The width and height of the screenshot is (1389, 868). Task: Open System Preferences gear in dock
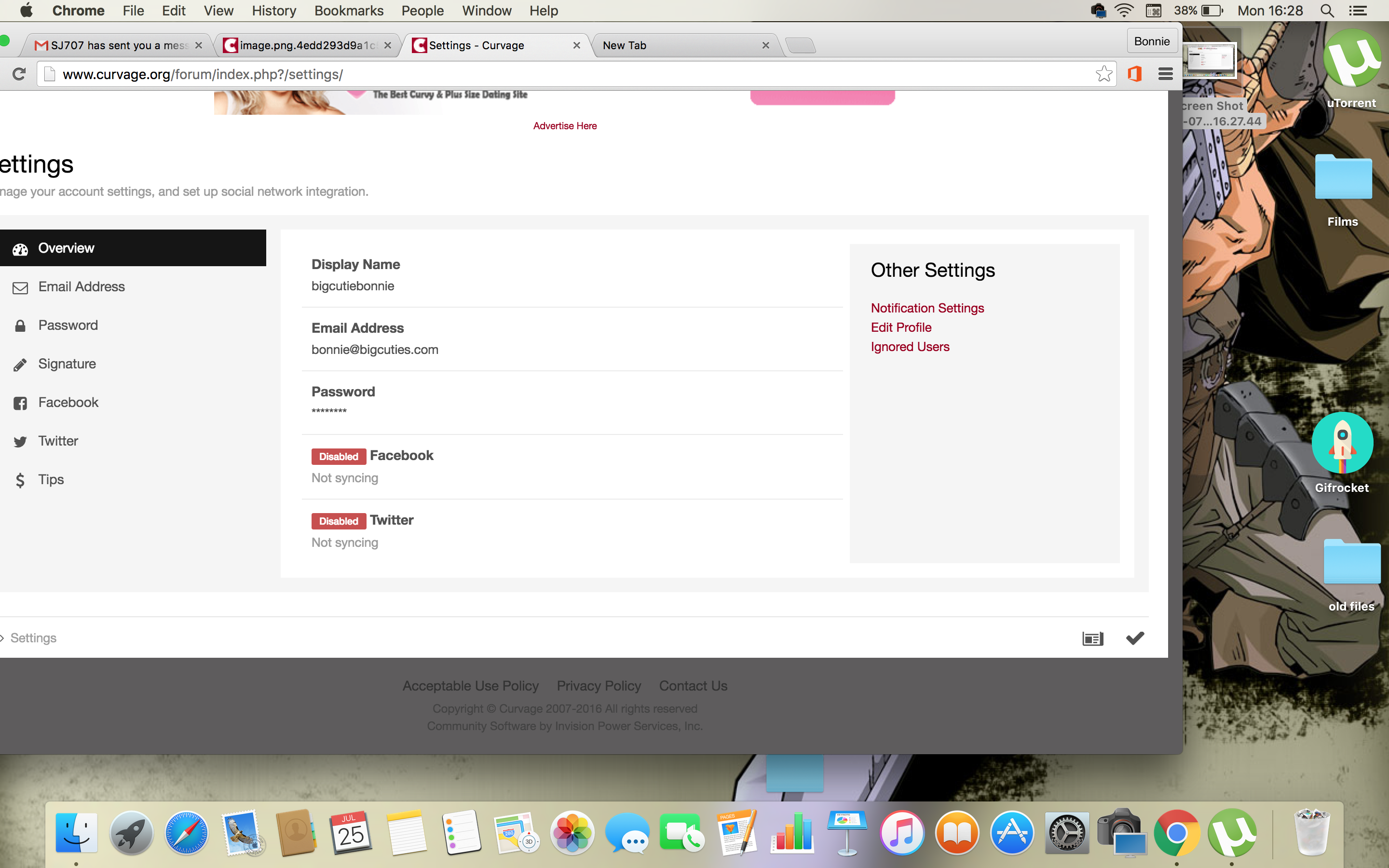pos(1067,832)
